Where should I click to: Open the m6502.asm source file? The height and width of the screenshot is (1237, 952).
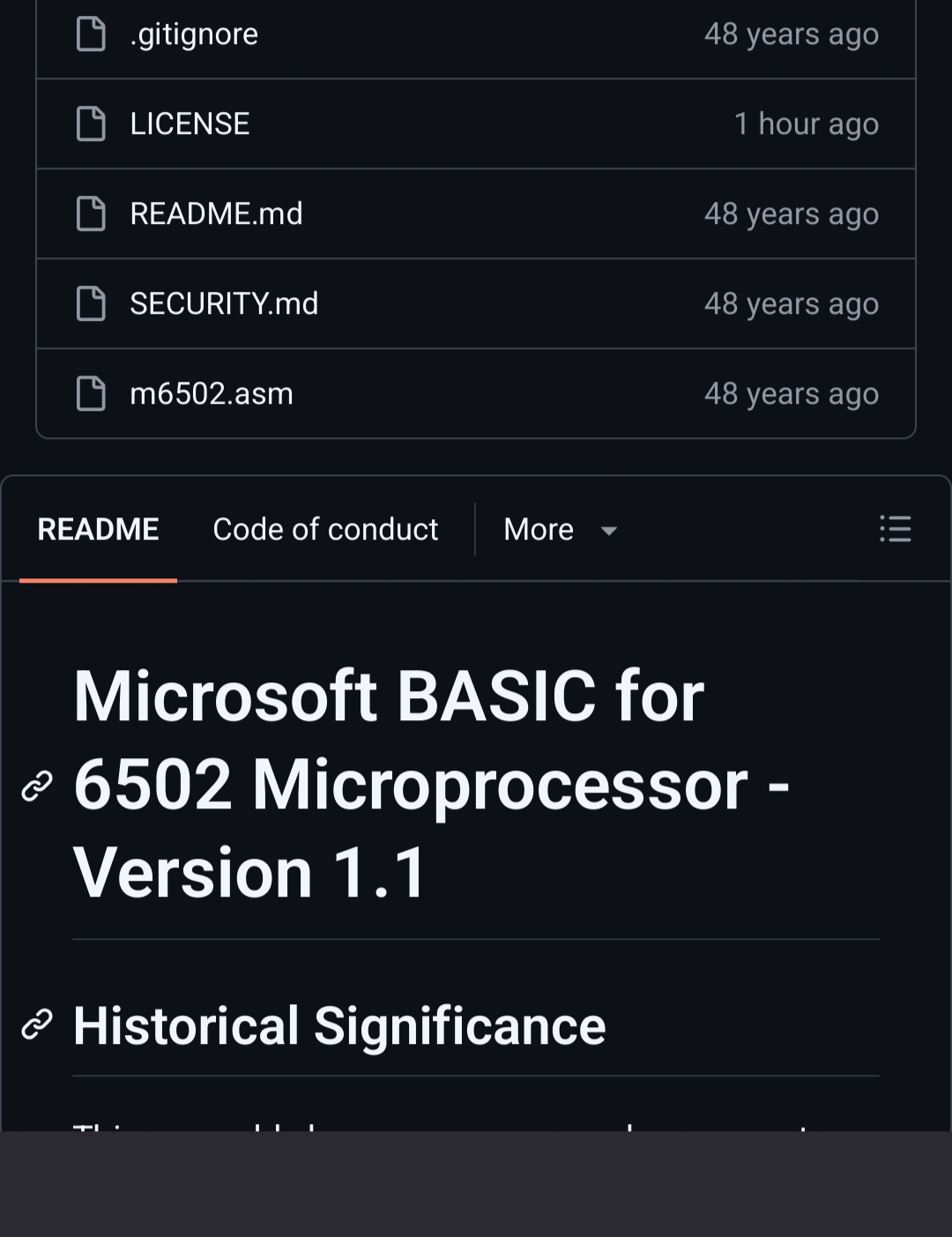tap(212, 394)
